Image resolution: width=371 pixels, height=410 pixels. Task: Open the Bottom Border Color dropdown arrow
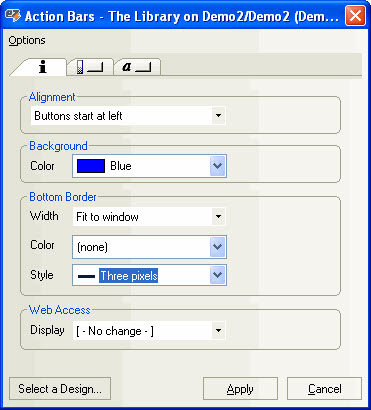[218, 247]
